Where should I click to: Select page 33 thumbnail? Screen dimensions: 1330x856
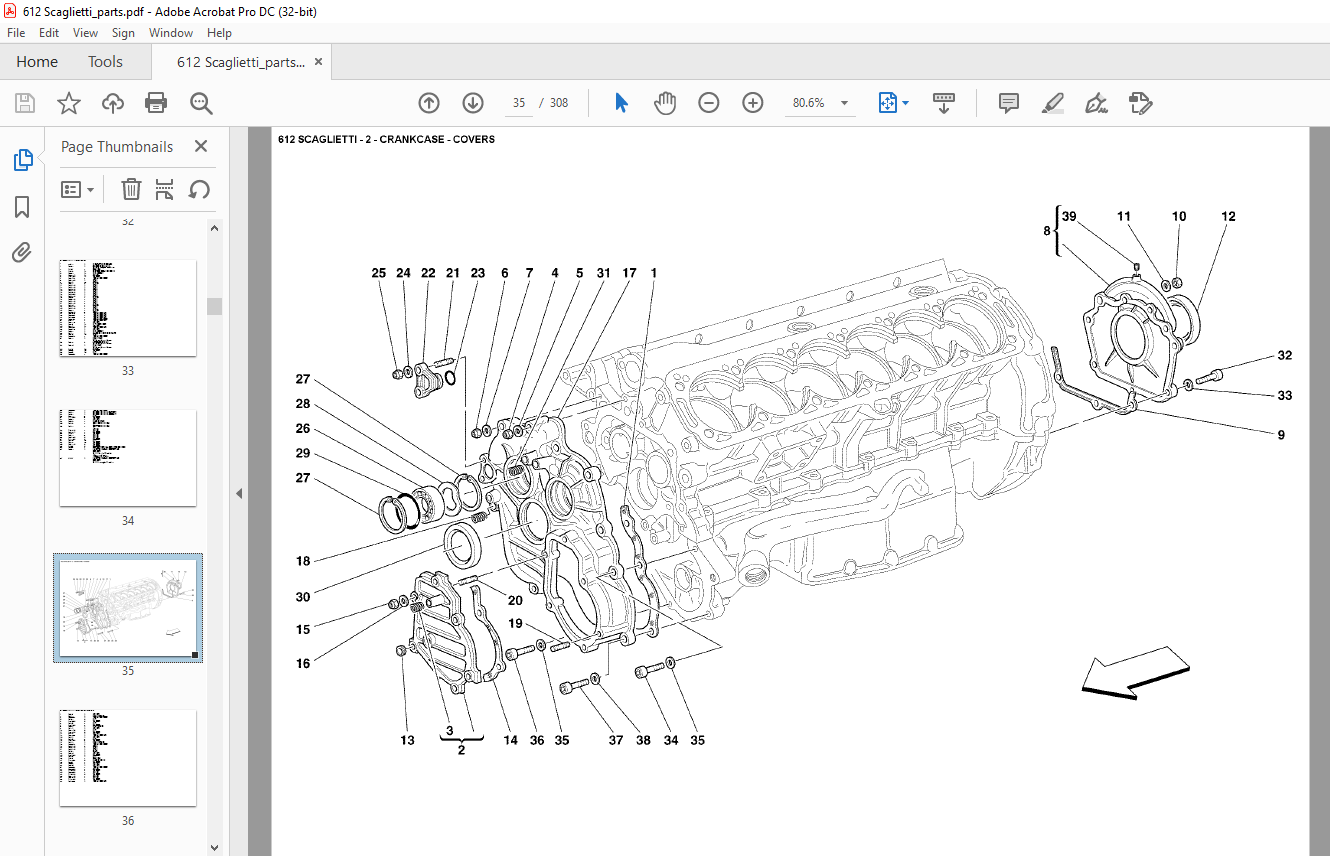[128, 308]
